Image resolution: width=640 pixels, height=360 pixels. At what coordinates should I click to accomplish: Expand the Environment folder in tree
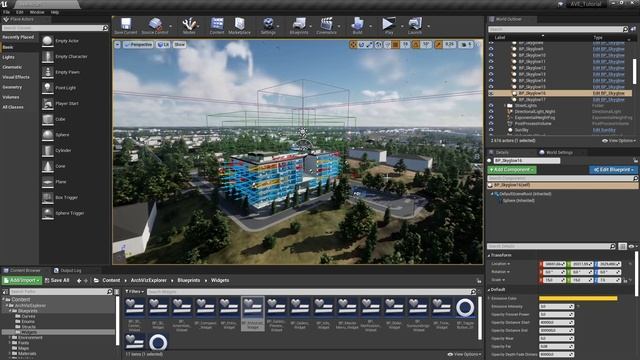[9, 338]
